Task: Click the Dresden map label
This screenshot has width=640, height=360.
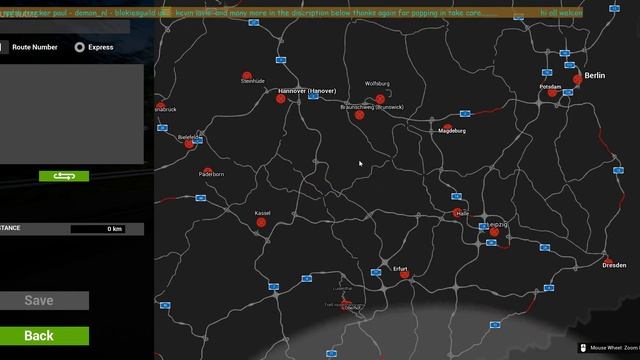Action: pyautogui.click(x=614, y=265)
